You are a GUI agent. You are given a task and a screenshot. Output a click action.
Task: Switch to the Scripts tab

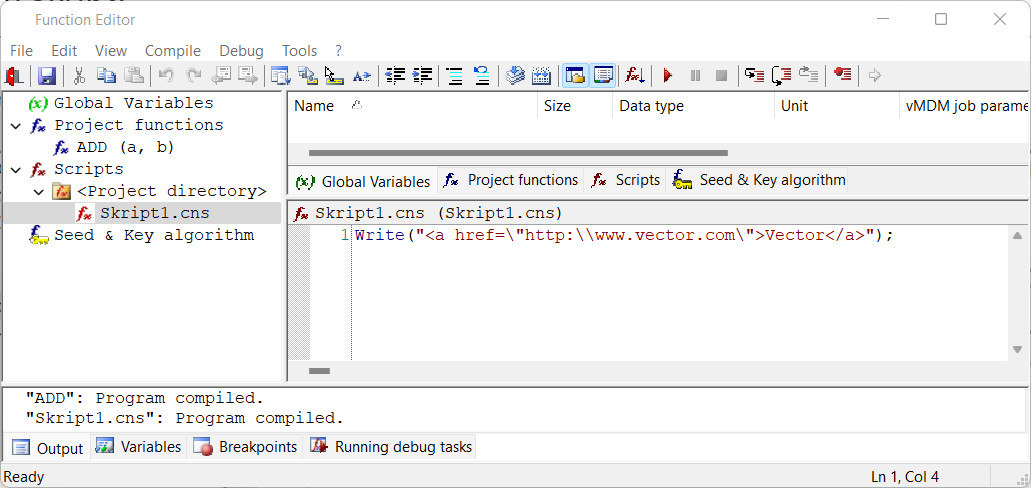(x=626, y=180)
